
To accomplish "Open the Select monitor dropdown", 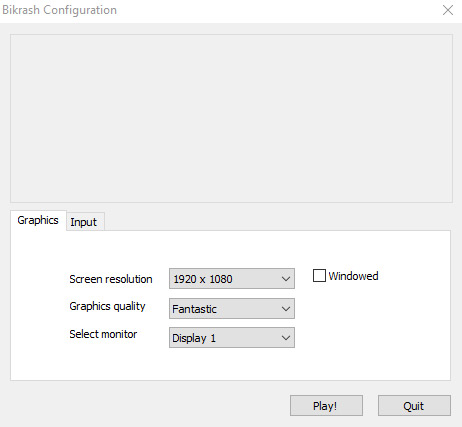I will pos(232,338).
